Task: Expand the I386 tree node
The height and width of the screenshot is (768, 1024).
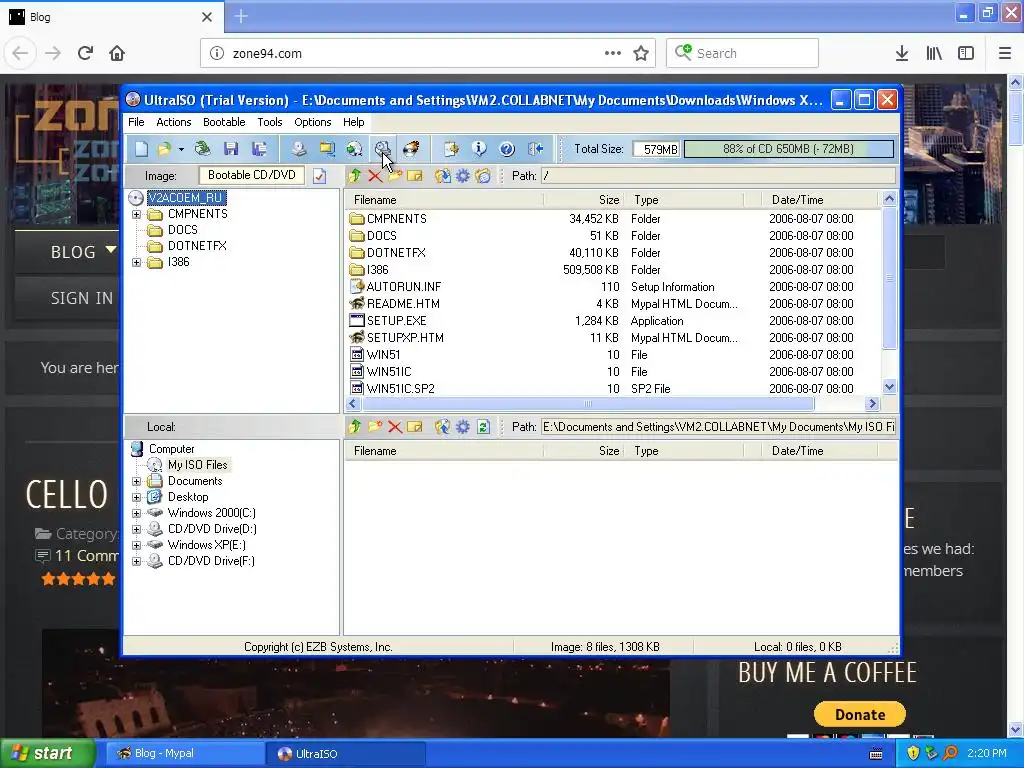Action: pyautogui.click(x=136, y=263)
